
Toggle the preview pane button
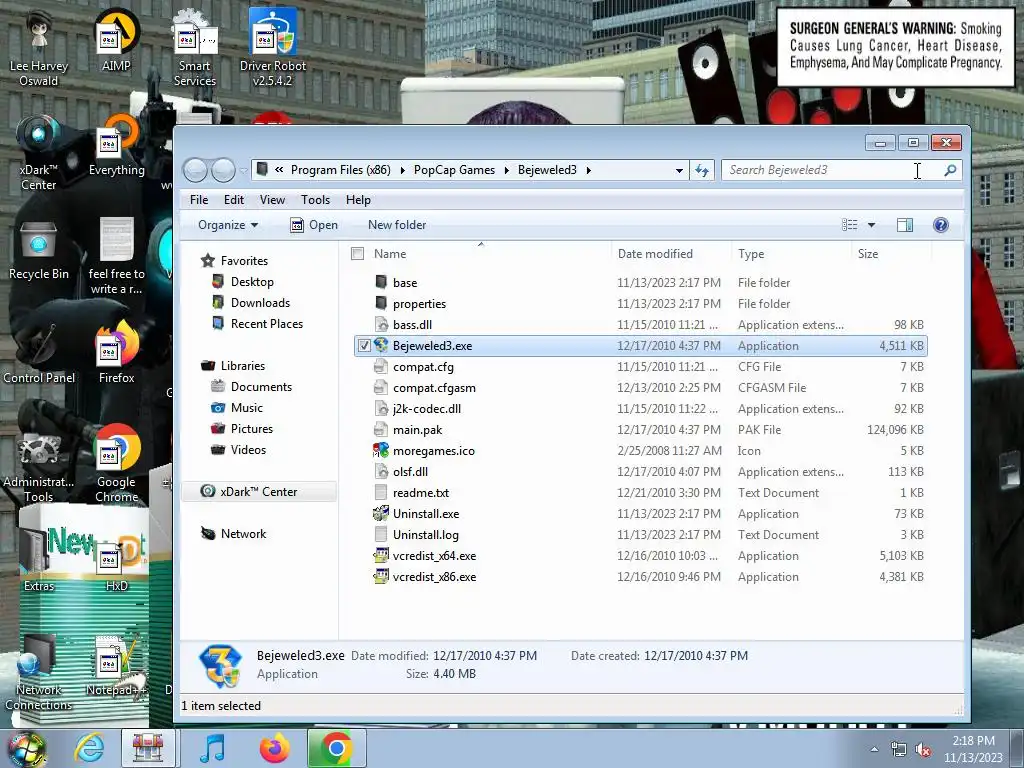point(904,225)
